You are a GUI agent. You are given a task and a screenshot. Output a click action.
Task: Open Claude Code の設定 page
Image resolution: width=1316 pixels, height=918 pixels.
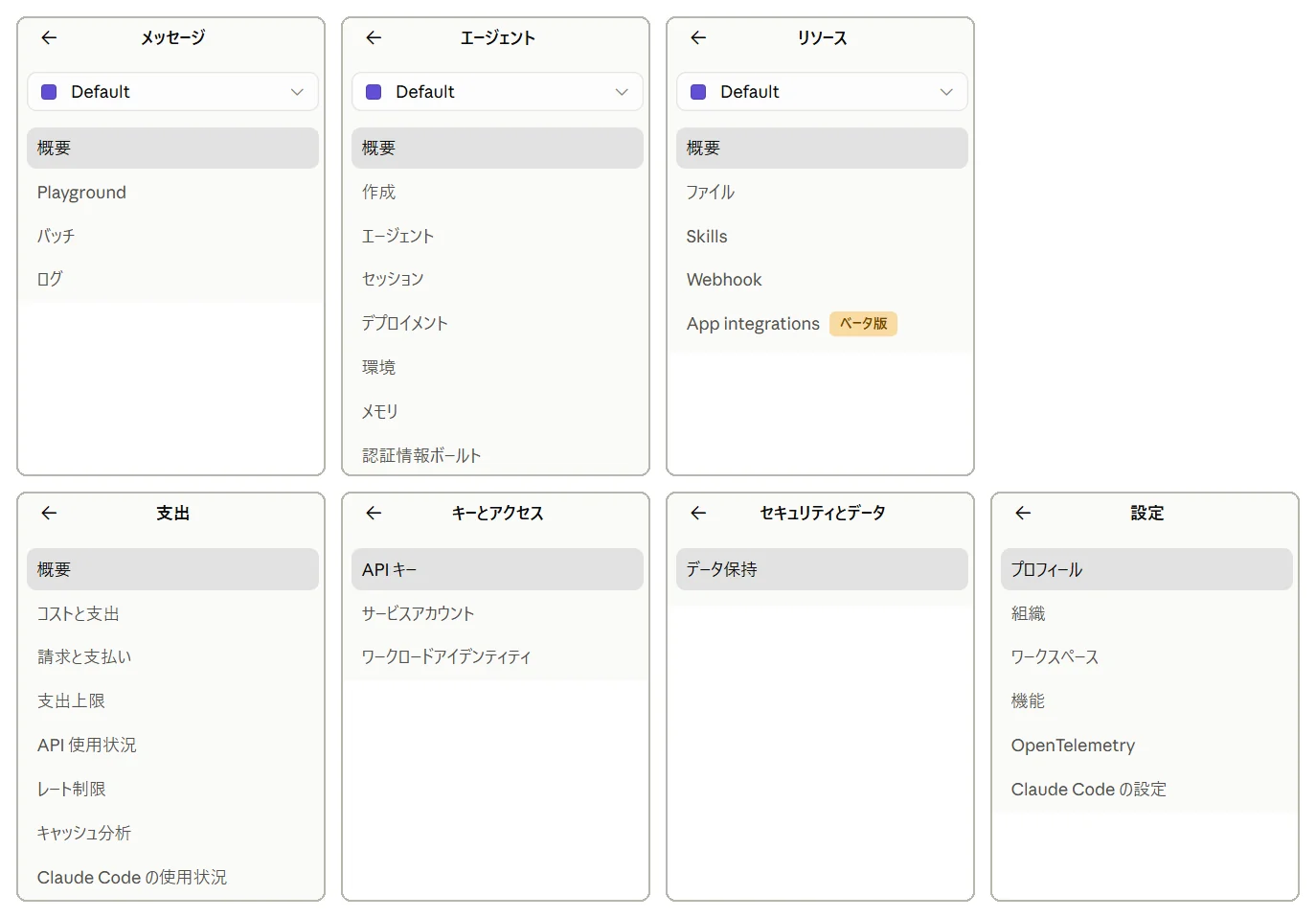1146,789
